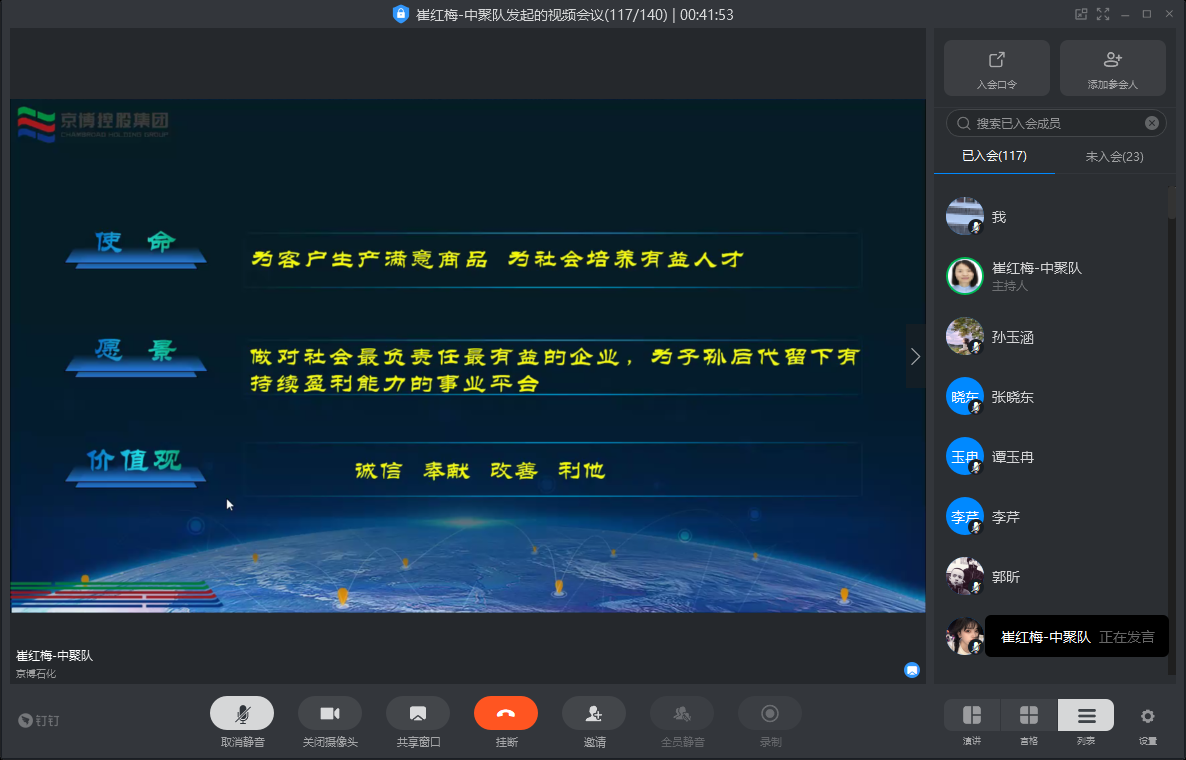Select participant 孙玉涵 in member list
Viewport: 1186px width, 760px height.
(1012, 337)
